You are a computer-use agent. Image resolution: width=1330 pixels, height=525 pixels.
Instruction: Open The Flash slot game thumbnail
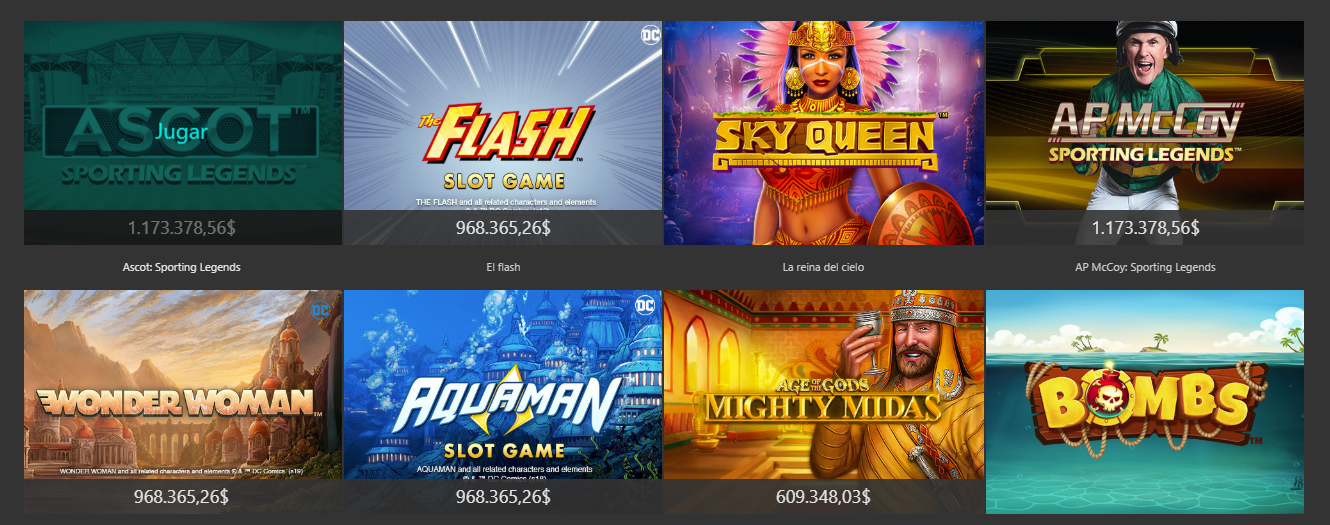pos(503,133)
